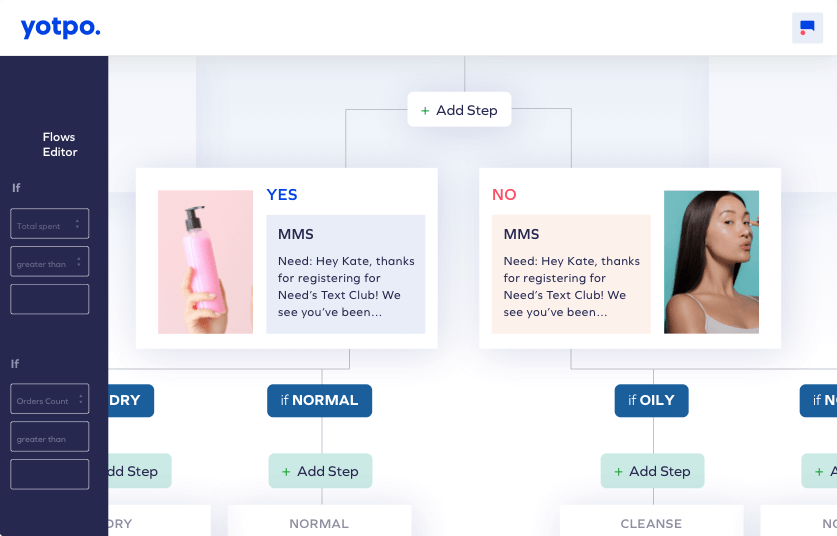Select the if NORMAL condition node

(x=319, y=400)
